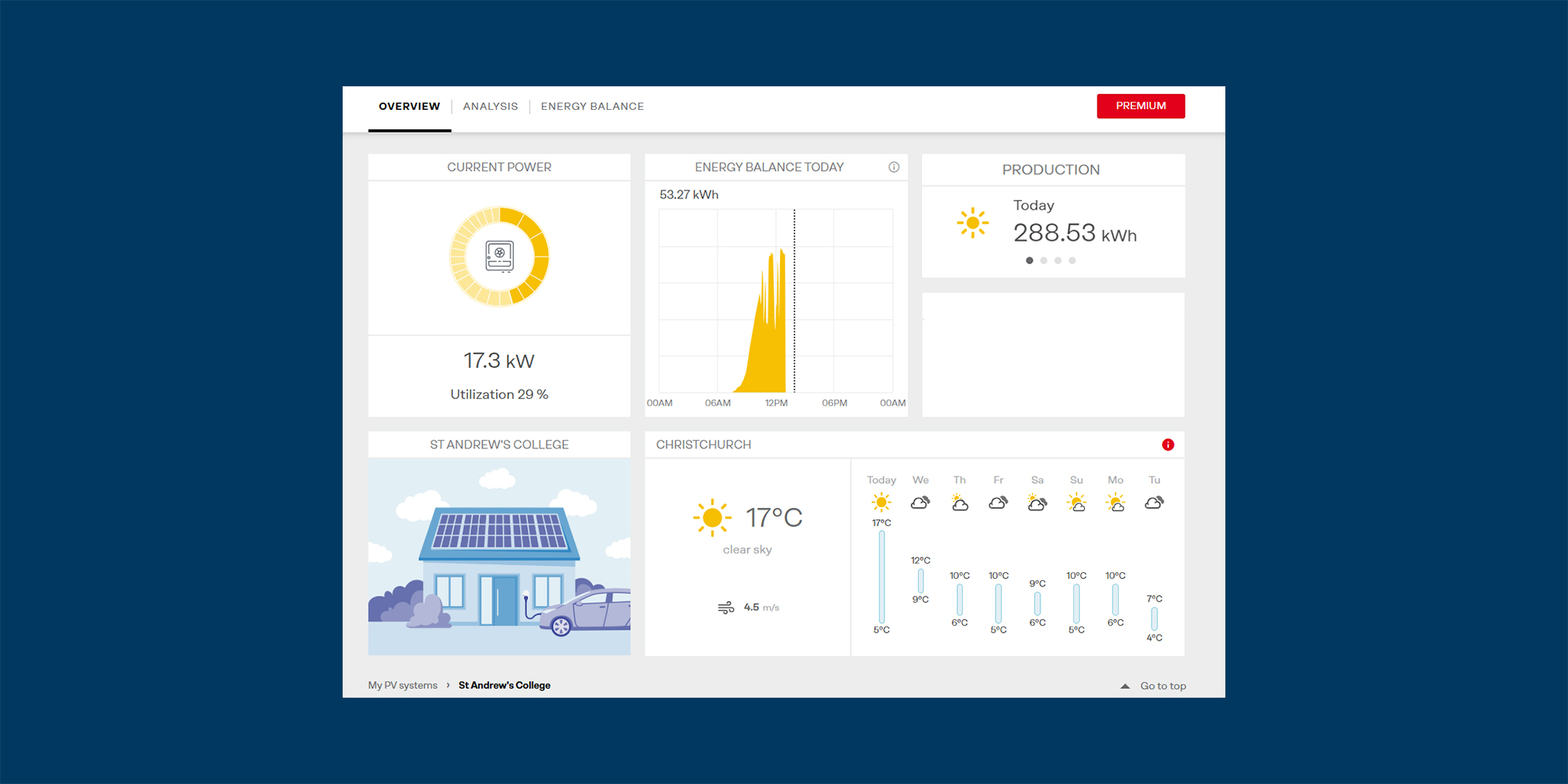Image resolution: width=1568 pixels, height=784 pixels.
Task: Switch to the Analysis tab
Action: click(x=490, y=107)
